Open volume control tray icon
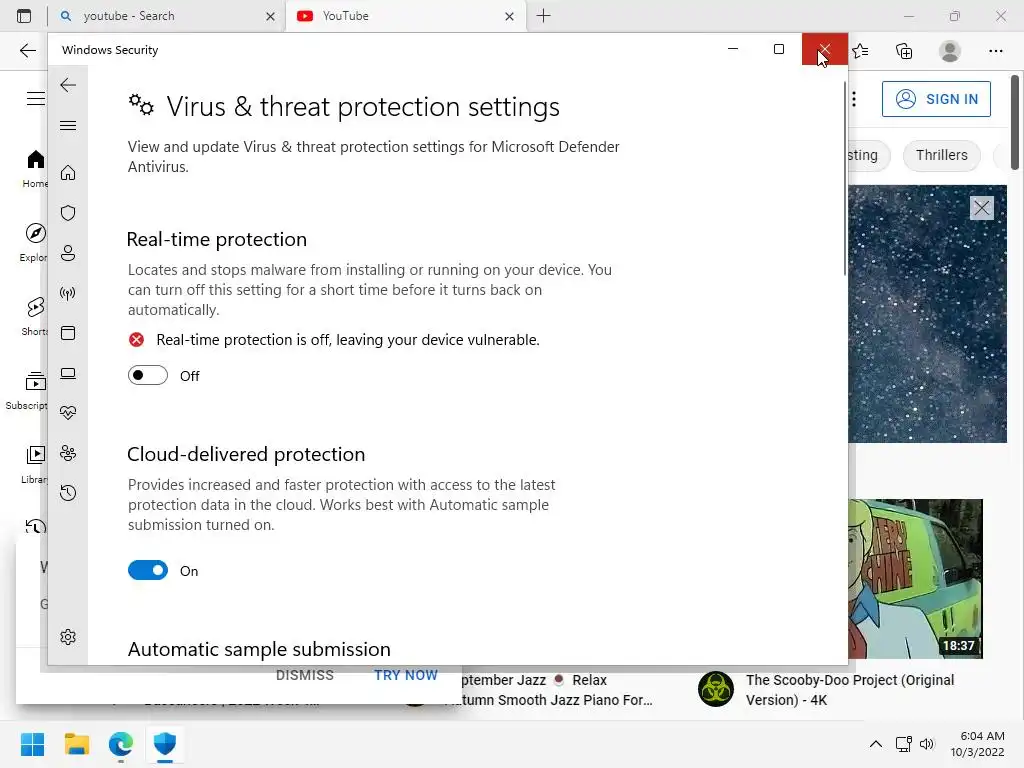Viewport: 1024px width, 768px height. 927,744
